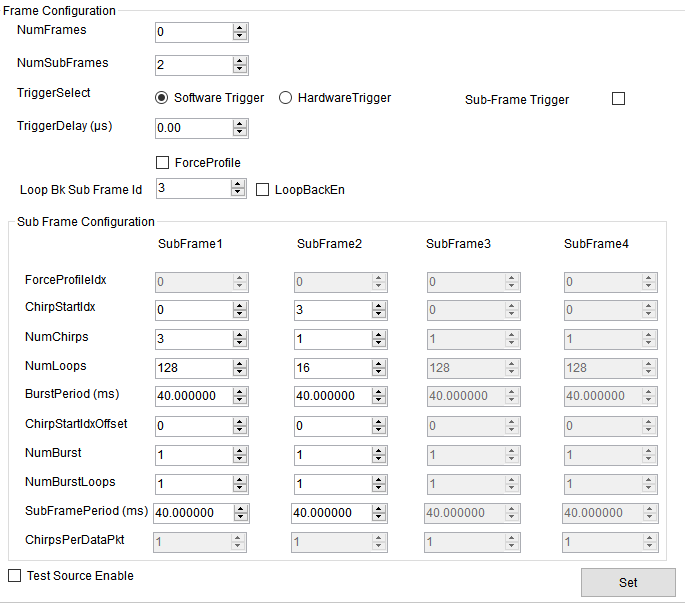Increase SubFrame2 ChirpStartIdx value
Viewport: 685px width, 603px height.
tap(380, 307)
